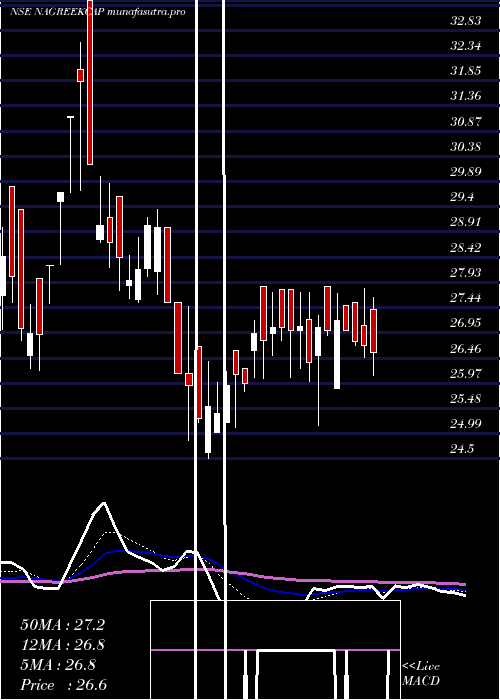Click the NSE NAGREEKCAP munafasutra.pro title text

(97, 12)
